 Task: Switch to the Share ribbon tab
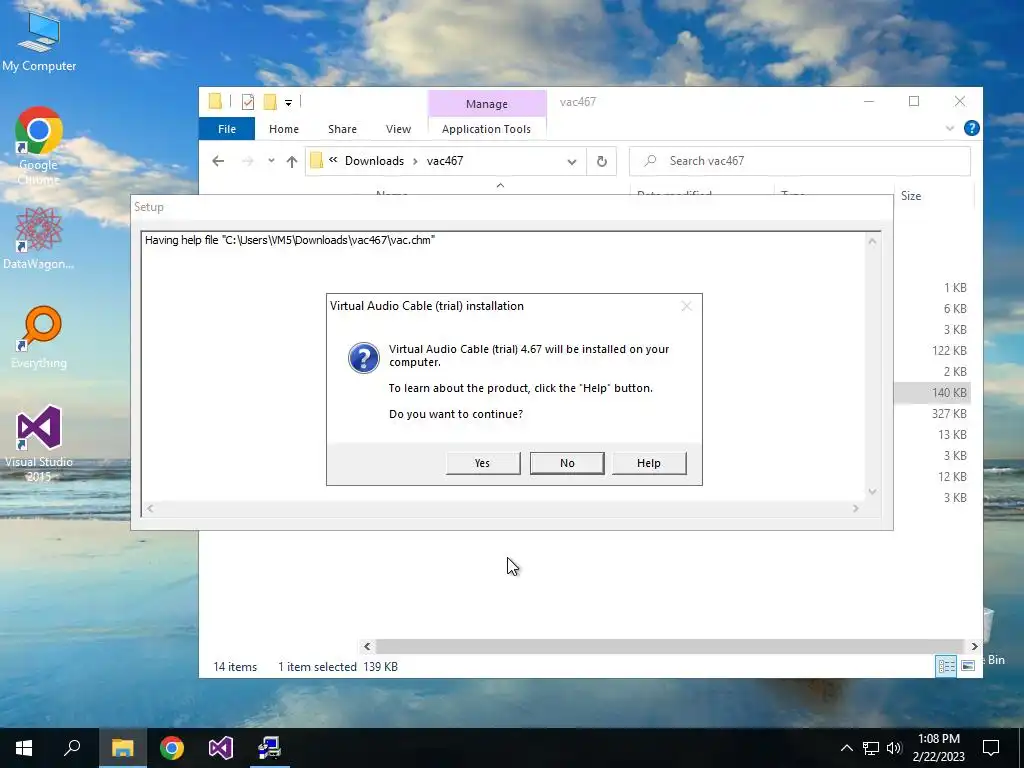(342, 129)
